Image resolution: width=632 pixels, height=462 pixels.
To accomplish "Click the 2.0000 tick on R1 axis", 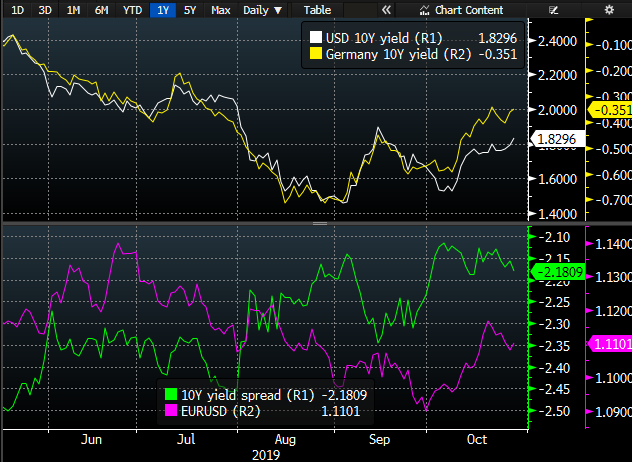I will click(557, 110).
